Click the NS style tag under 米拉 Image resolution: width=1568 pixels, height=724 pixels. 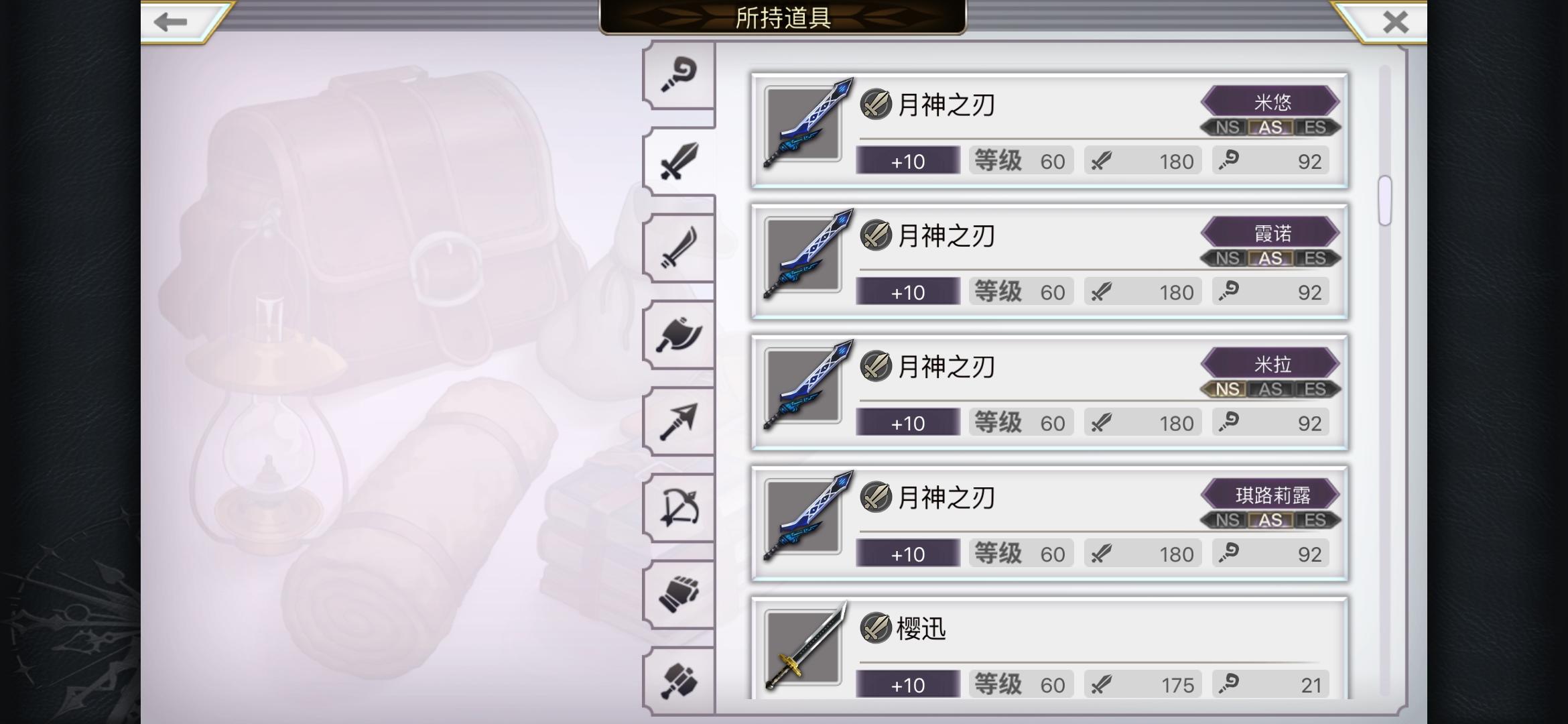pos(1226,389)
